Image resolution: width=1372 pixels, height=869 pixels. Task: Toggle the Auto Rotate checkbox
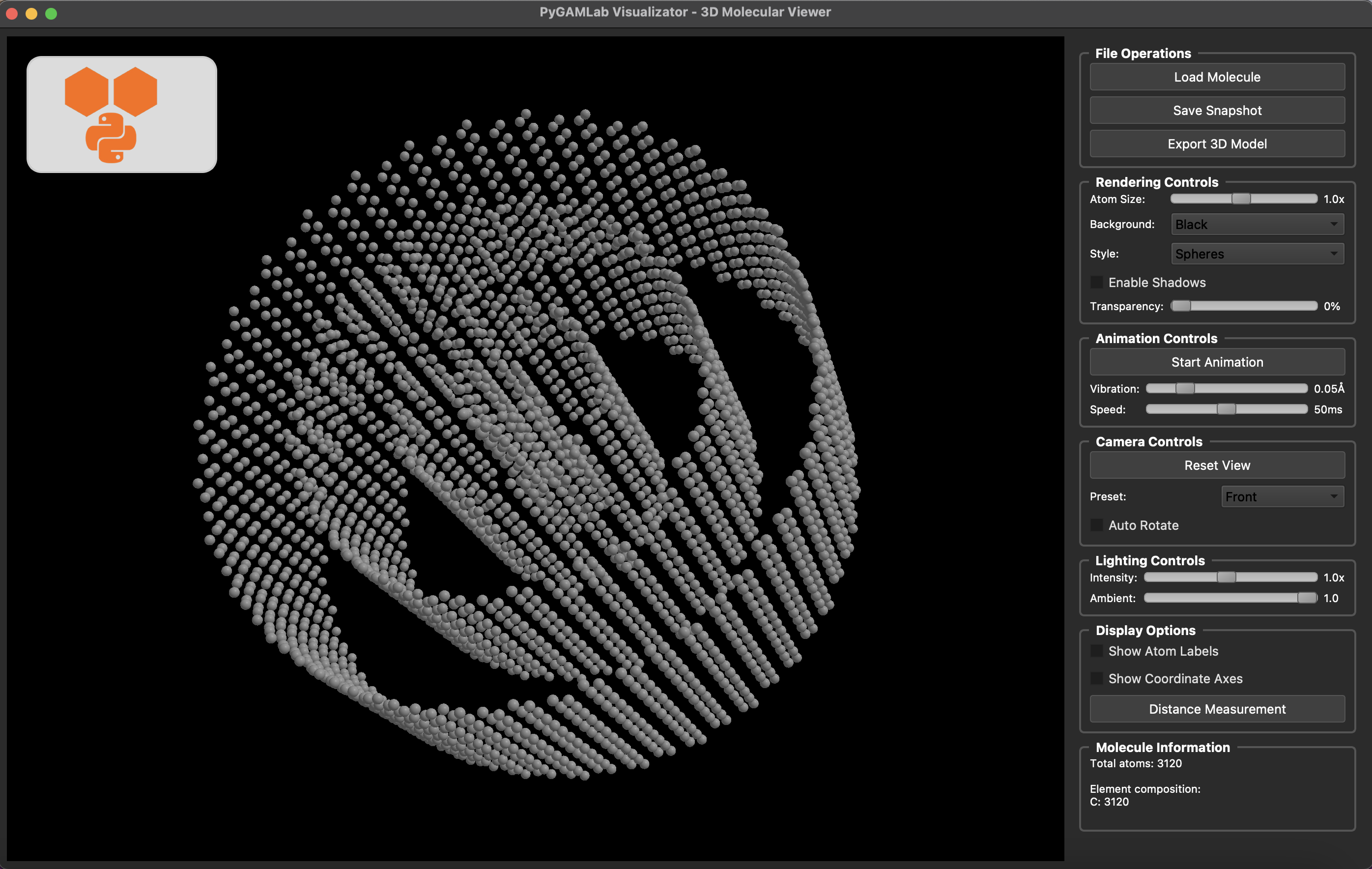(x=1096, y=525)
